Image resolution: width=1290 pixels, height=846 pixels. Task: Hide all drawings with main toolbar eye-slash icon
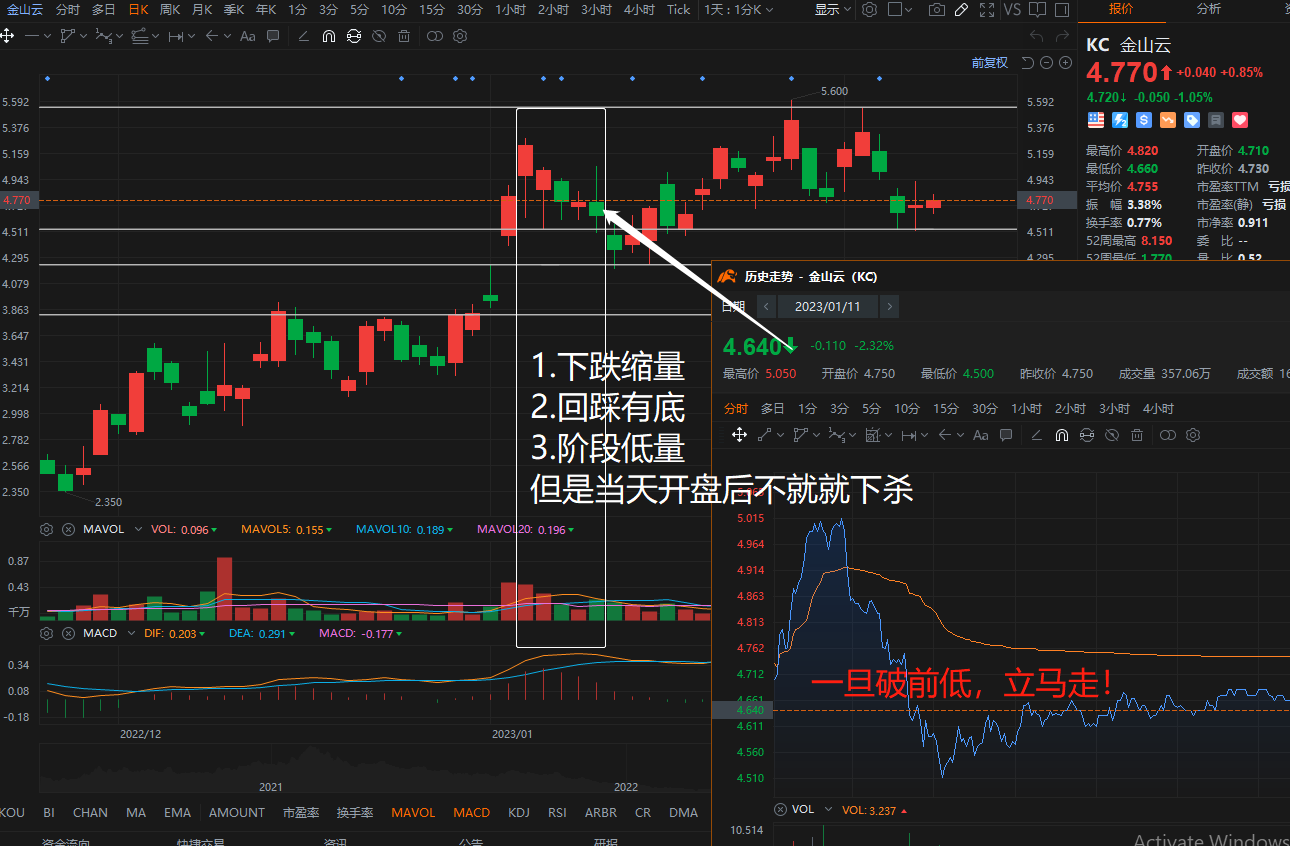(379, 36)
